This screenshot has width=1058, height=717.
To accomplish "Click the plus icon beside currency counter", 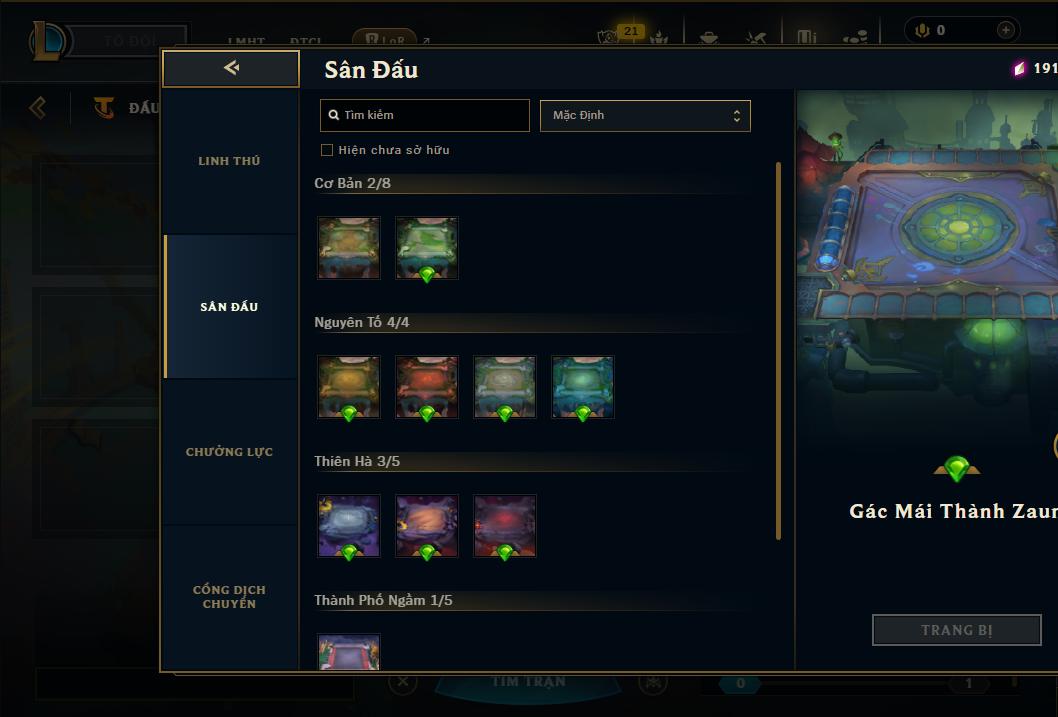I will [x=1005, y=30].
